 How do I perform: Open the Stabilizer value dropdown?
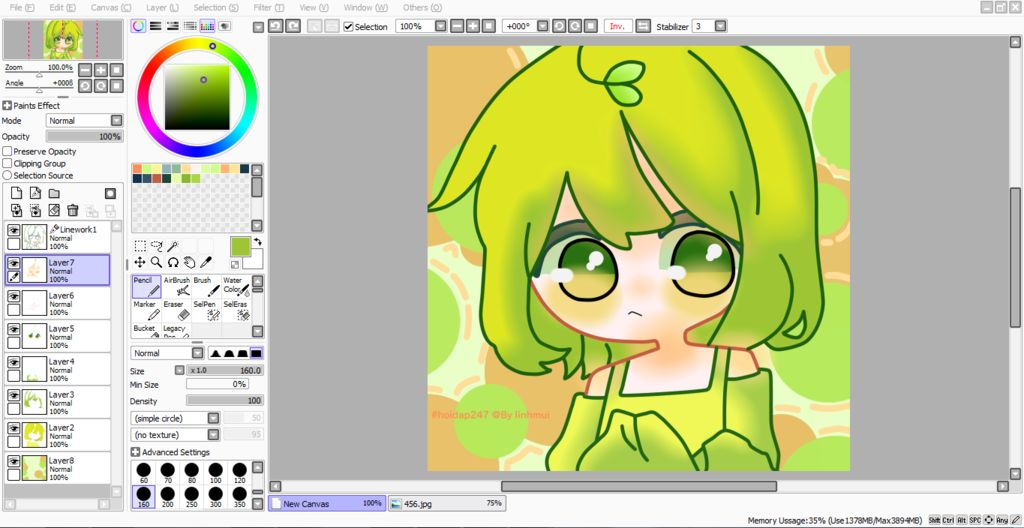click(x=720, y=26)
